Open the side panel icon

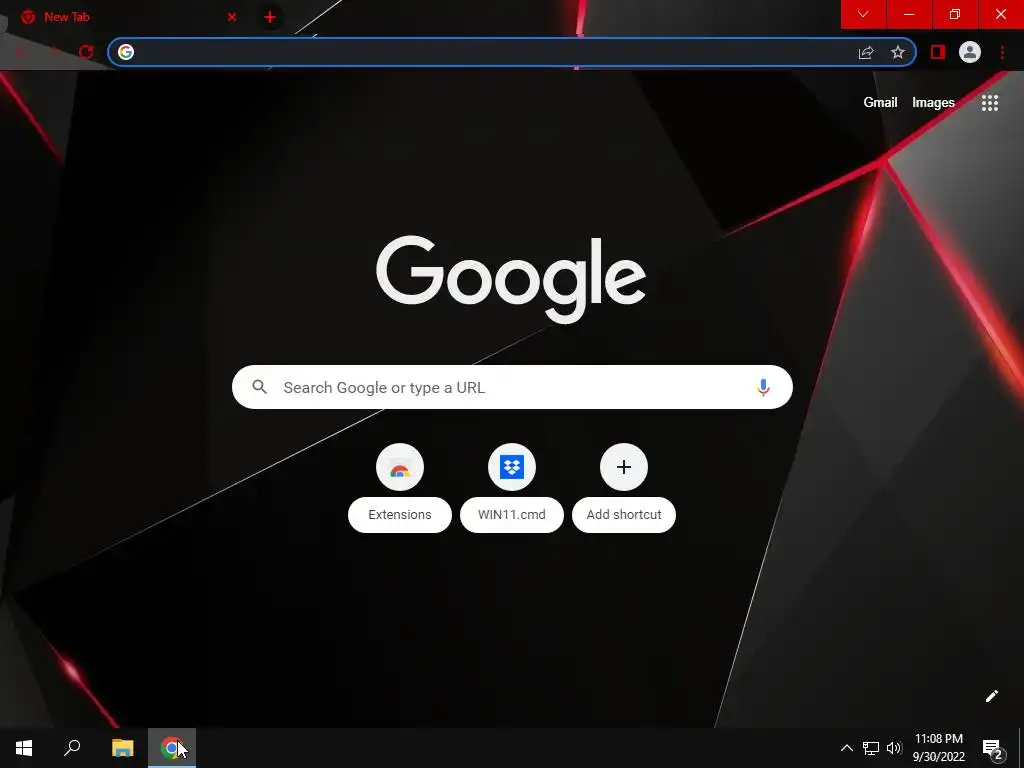click(938, 52)
